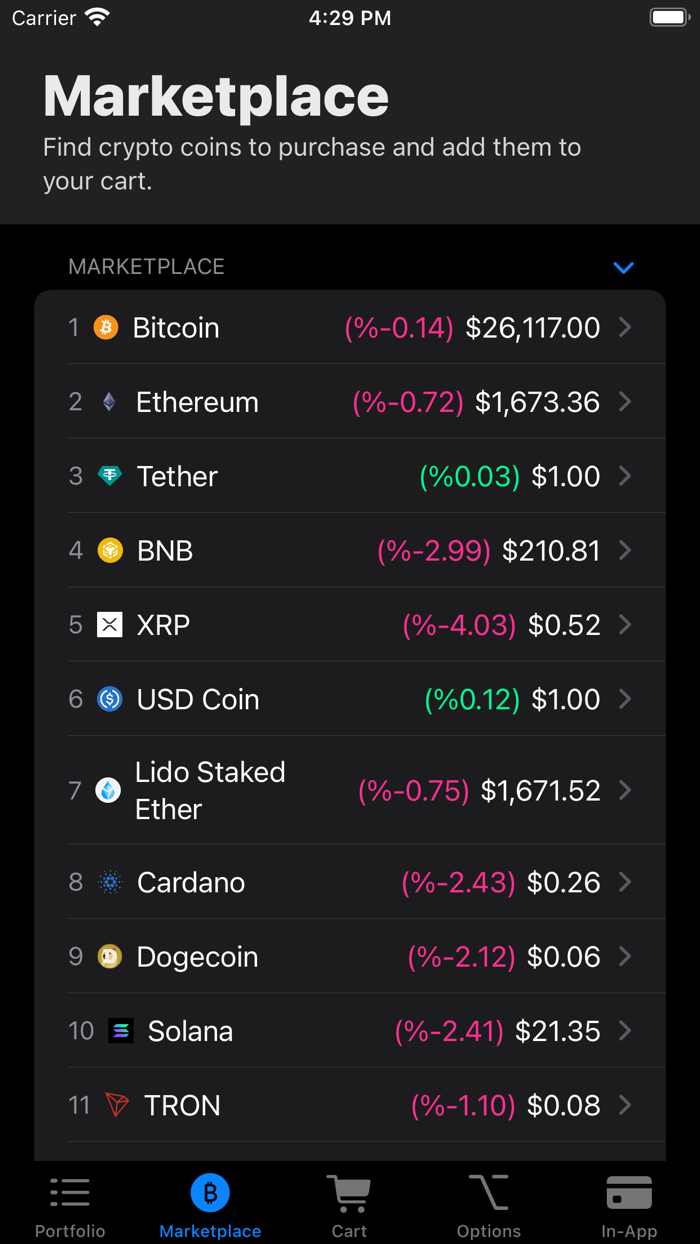Screen dimensions: 700x1244
Task: Open Lido Staked Ether details
Action: point(625,790)
